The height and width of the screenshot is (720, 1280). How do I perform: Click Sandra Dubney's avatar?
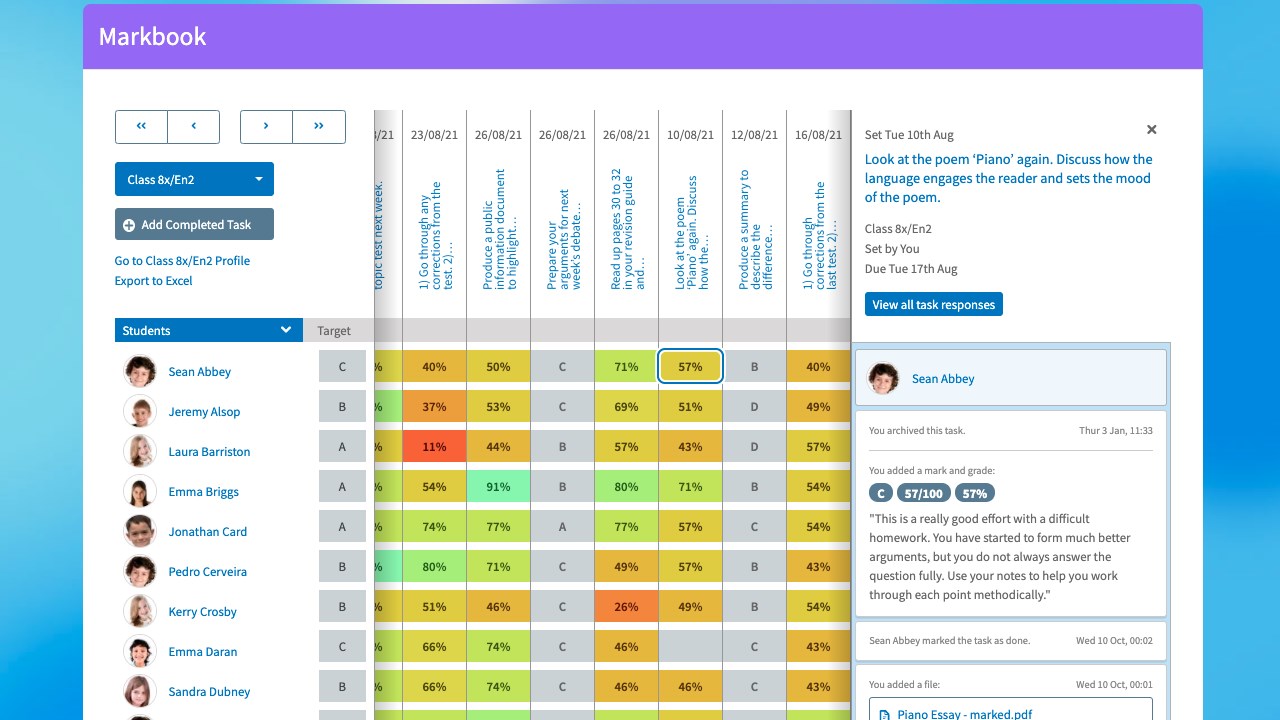(x=140, y=691)
